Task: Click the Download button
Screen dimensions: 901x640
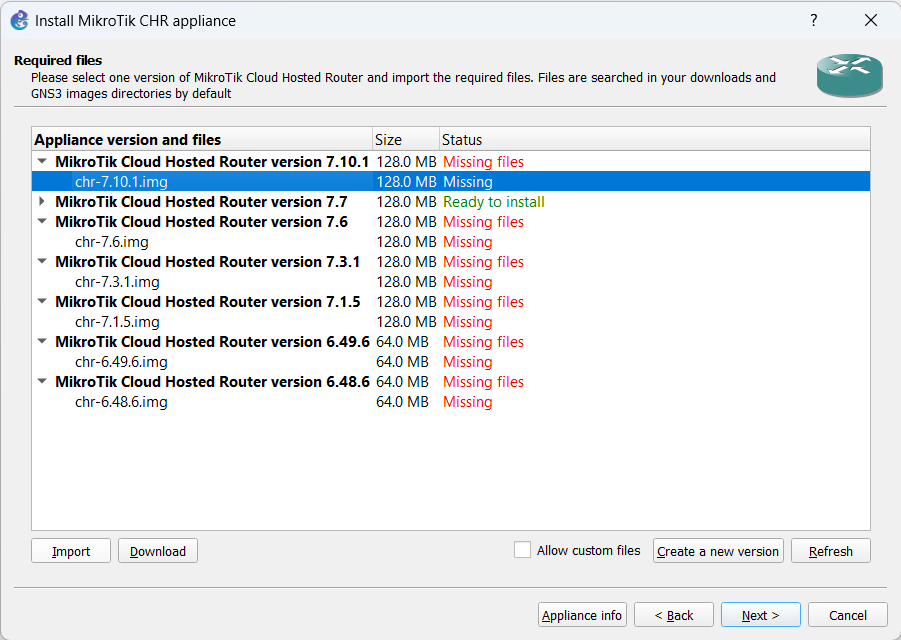Action: tap(158, 551)
